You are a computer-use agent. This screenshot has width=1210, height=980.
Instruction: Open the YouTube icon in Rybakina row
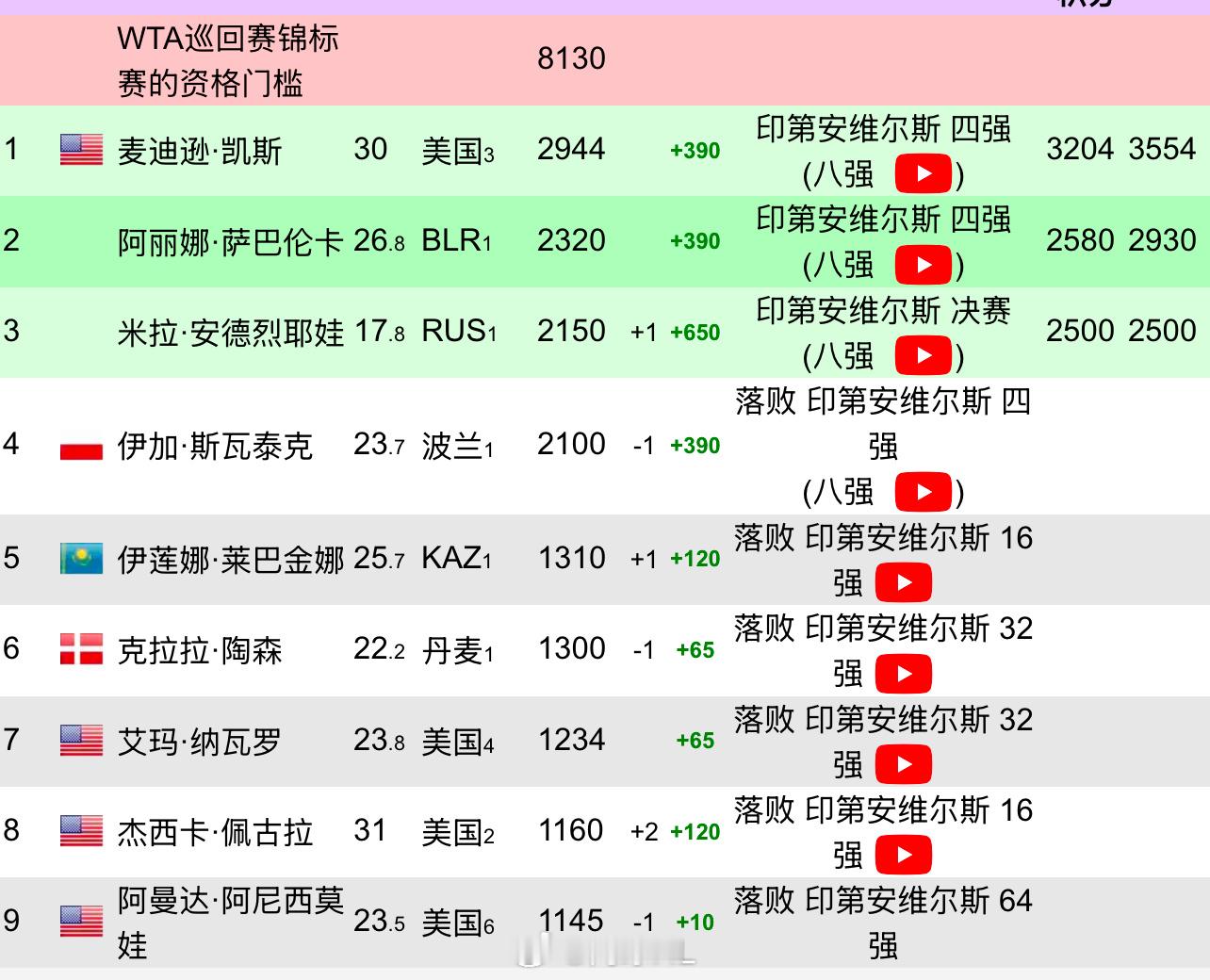903,582
